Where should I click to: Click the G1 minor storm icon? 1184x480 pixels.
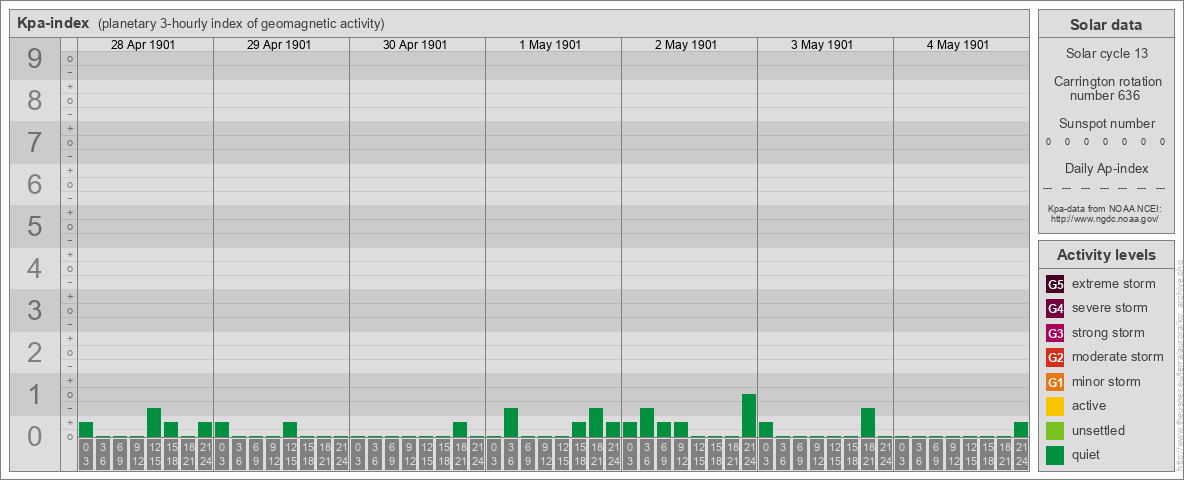(x=1055, y=382)
